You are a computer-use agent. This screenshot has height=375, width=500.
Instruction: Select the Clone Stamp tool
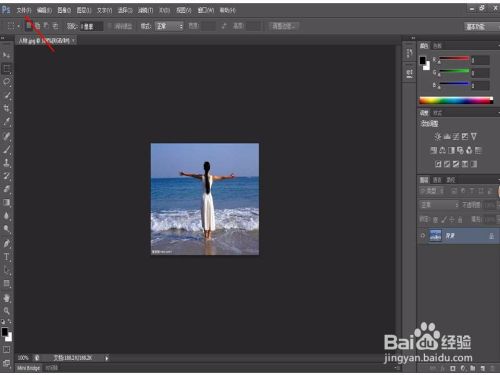pyautogui.click(x=6, y=163)
